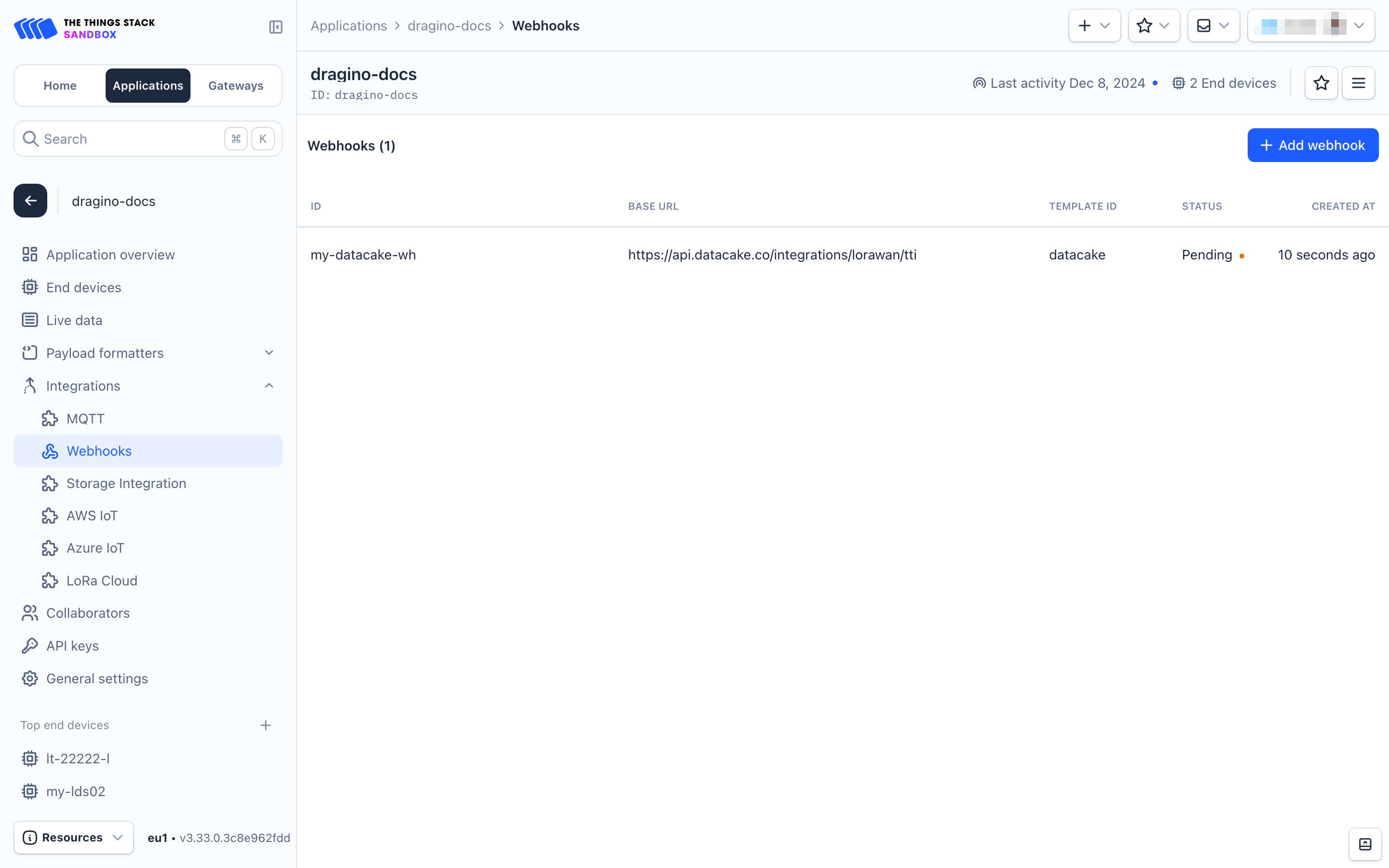Click the hamburger menu for dragino-docs
Viewport: 1389px width, 868px height.
tap(1360, 83)
